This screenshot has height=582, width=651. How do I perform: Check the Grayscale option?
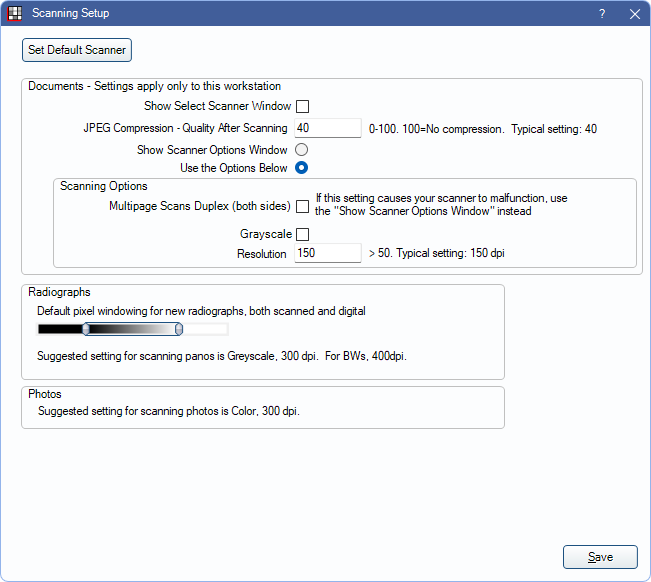(302, 234)
